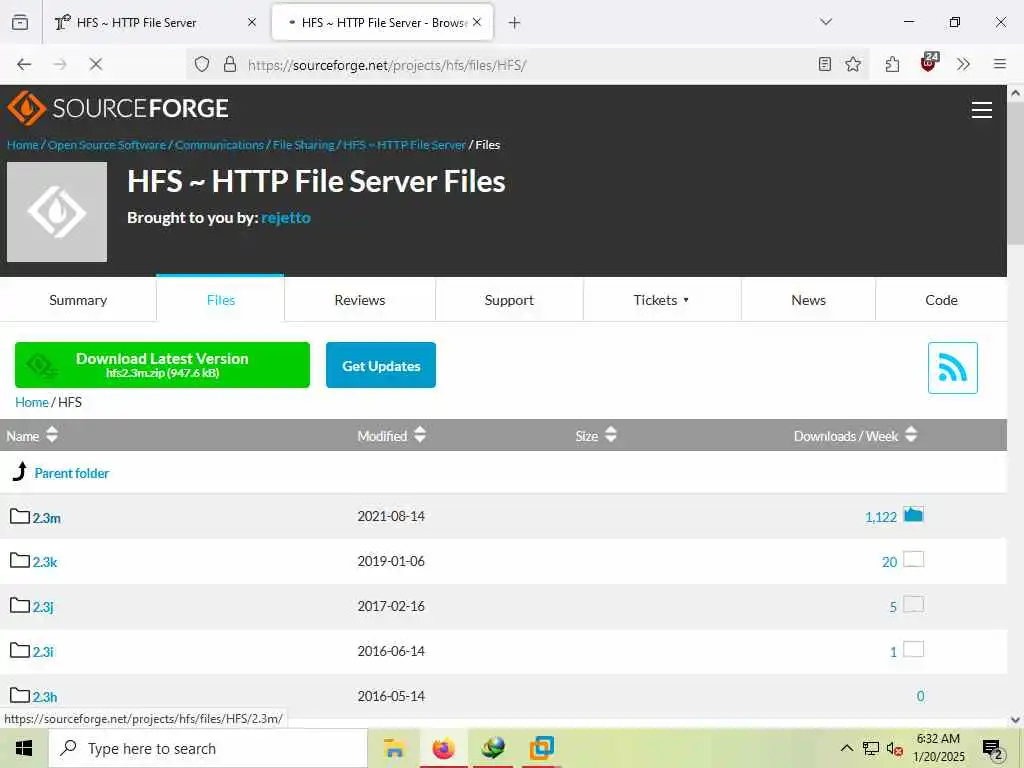Expand the Tickets dropdown
The width and height of the screenshot is (1024, 768).
click(x=662, y=300)
